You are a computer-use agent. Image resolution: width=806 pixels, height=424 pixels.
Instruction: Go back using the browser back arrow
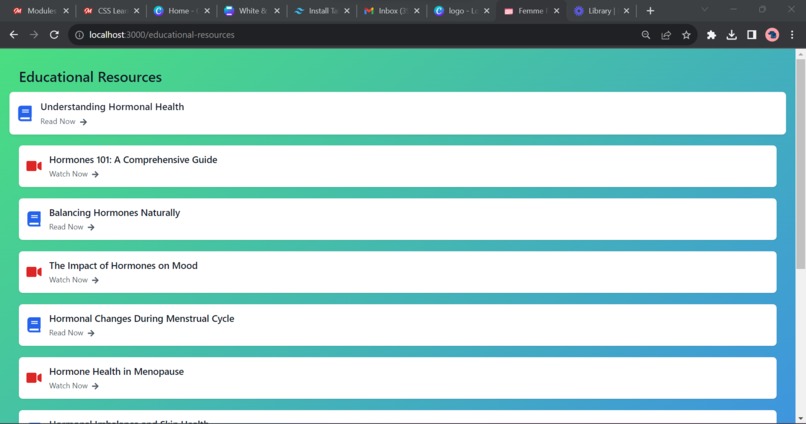(14, 35)
